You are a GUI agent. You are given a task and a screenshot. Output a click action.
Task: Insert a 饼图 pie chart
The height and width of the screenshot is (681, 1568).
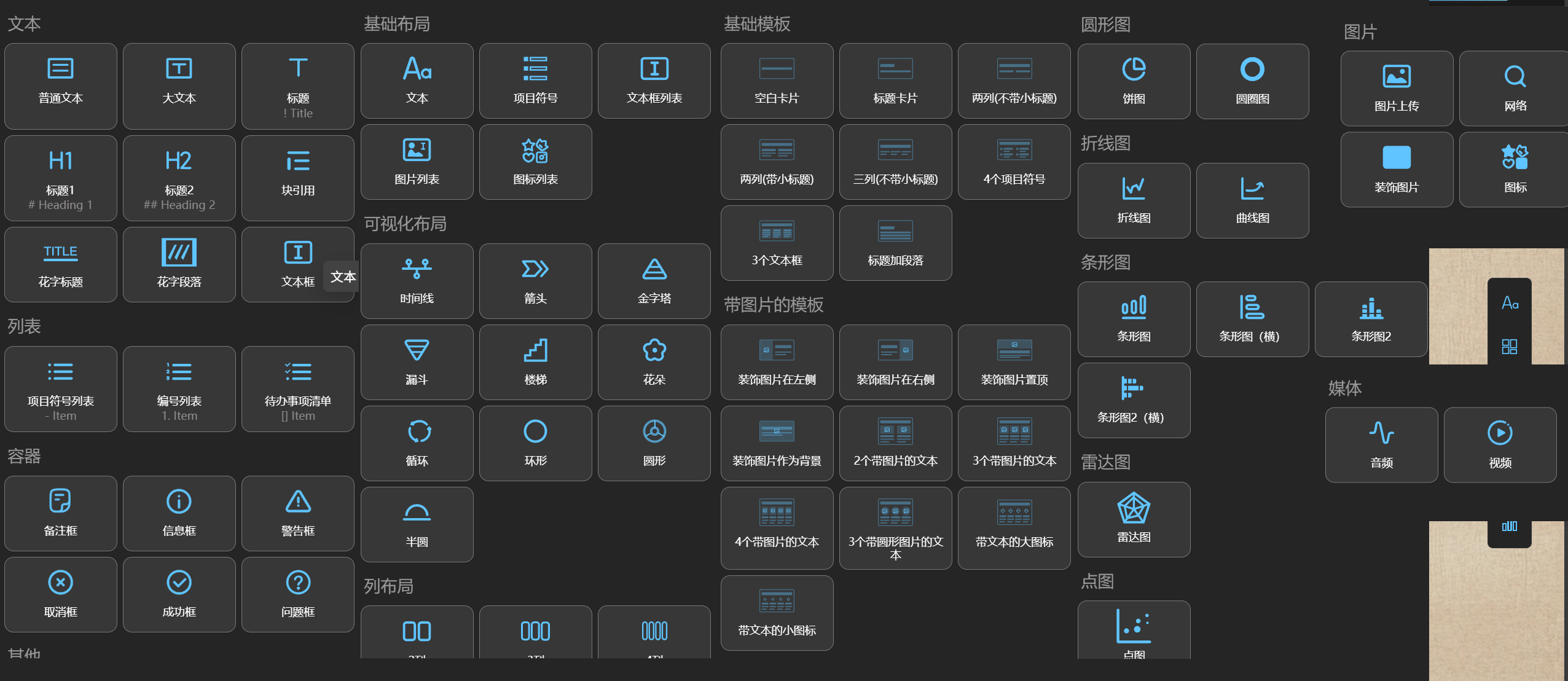[x=1134, y=81]
